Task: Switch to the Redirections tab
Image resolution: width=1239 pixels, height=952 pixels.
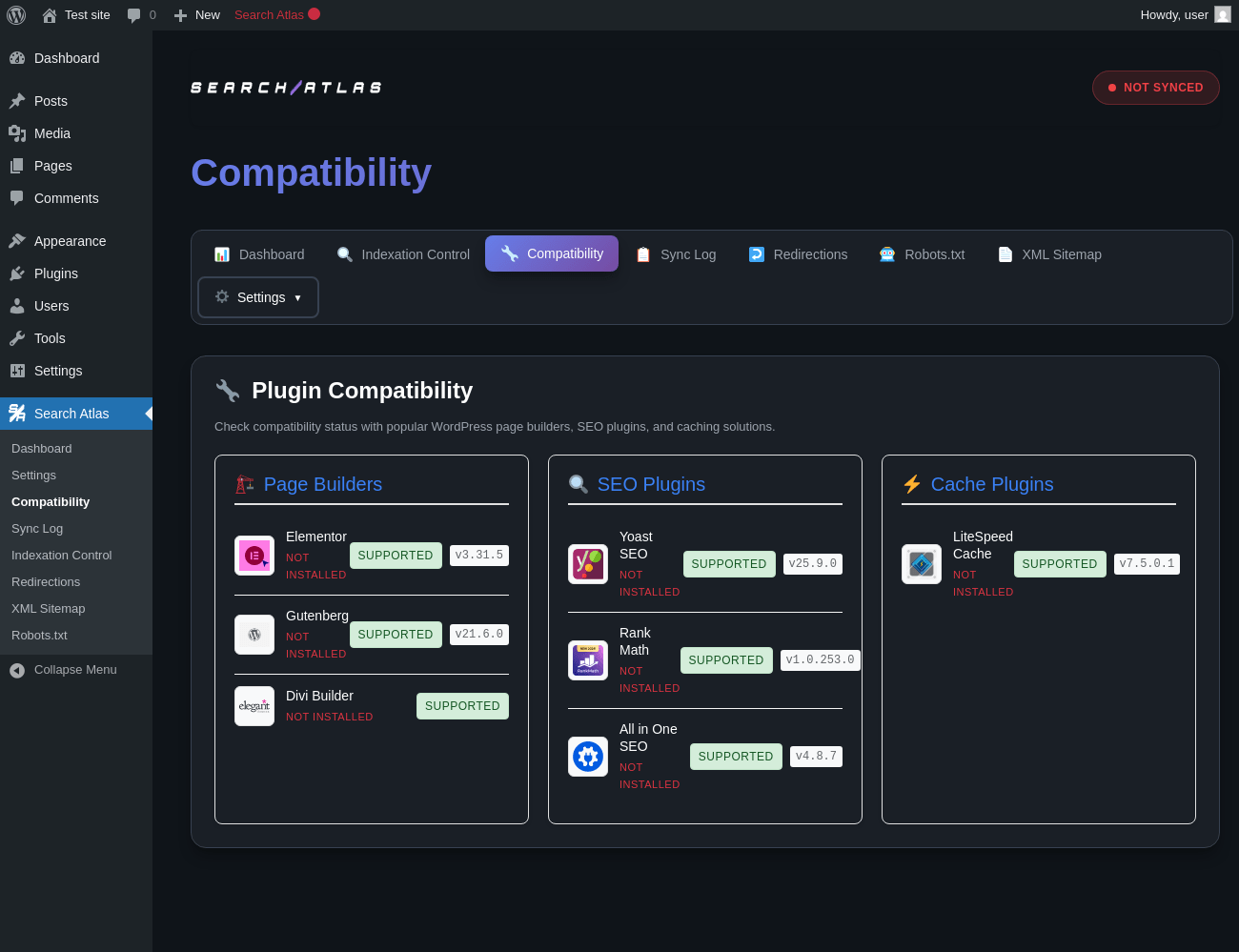Action: [x=798, y=254]
